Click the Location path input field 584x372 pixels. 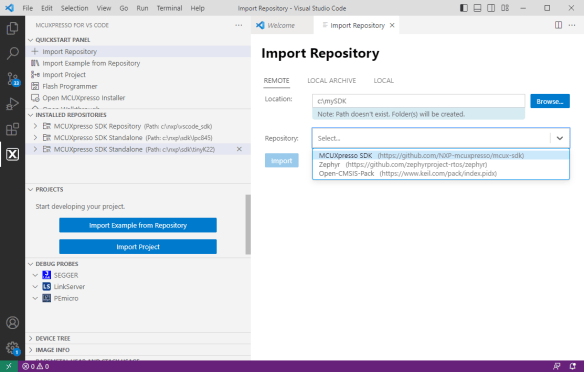pos(418,101)
